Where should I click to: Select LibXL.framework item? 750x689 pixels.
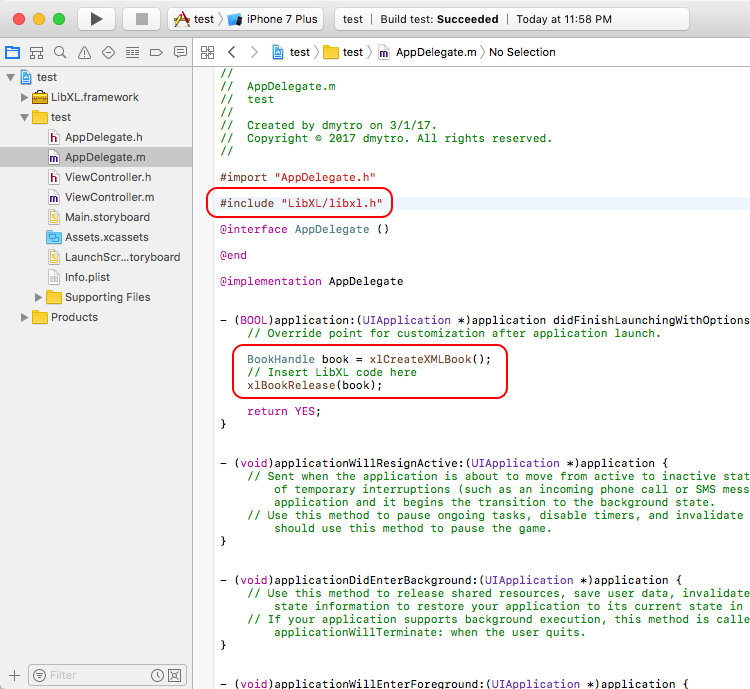pyautogui.click(x=96, y=97)
